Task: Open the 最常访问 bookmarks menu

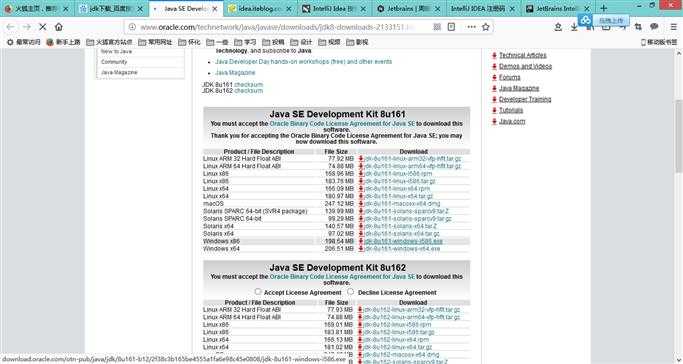Action: tap(24, 42)
